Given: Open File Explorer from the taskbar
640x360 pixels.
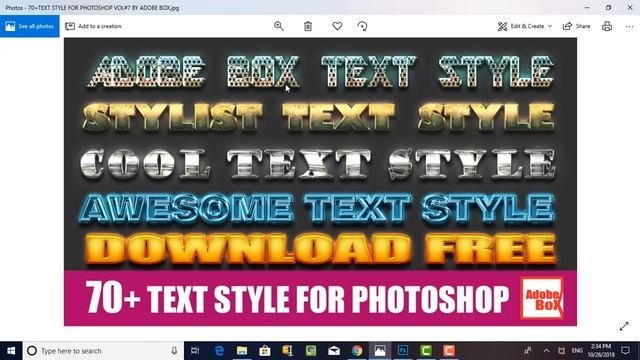Looking at the screenshot, I should [x=242, y=351].
